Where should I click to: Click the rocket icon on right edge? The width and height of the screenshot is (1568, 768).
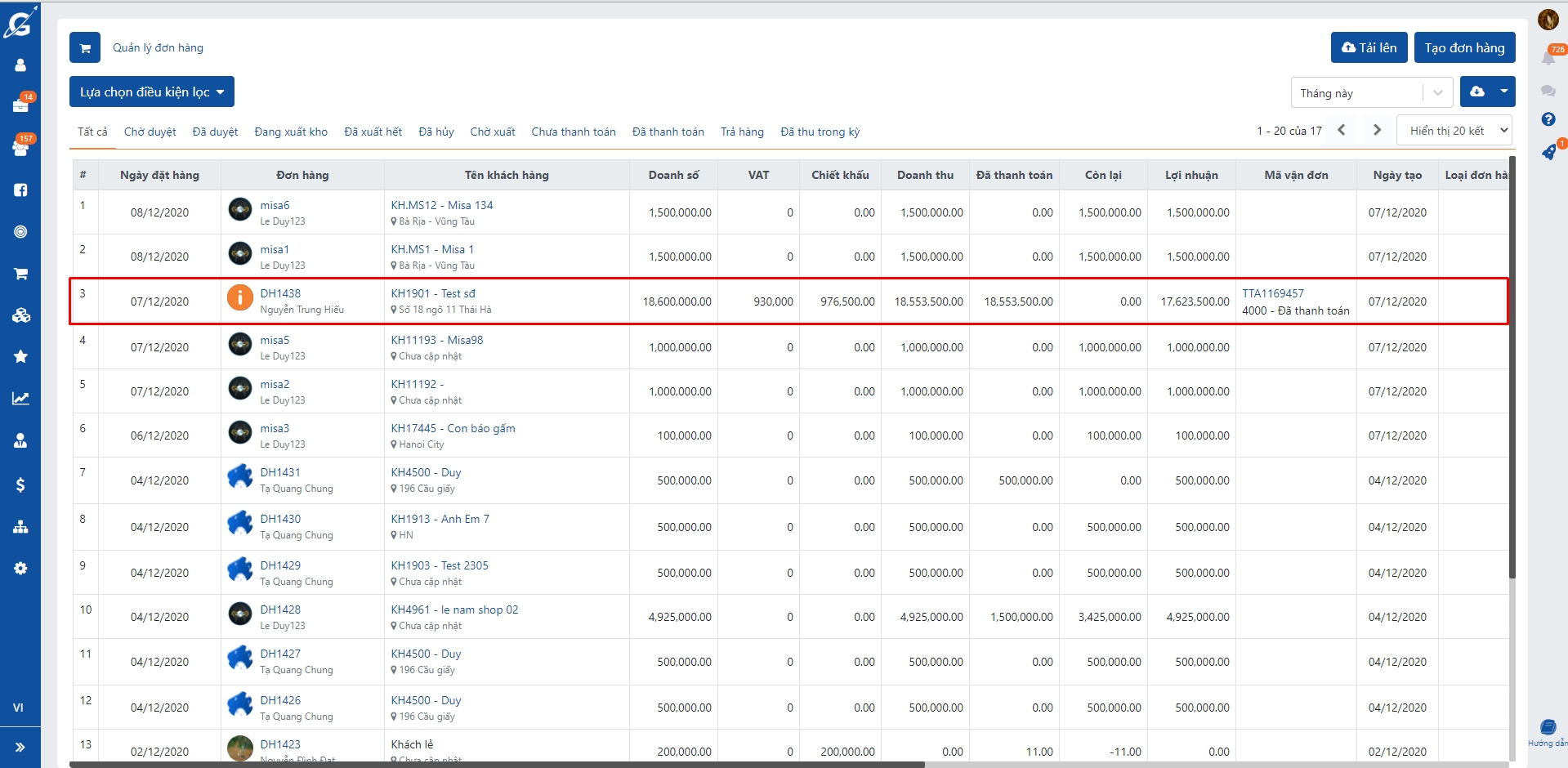coord(1548,152)
